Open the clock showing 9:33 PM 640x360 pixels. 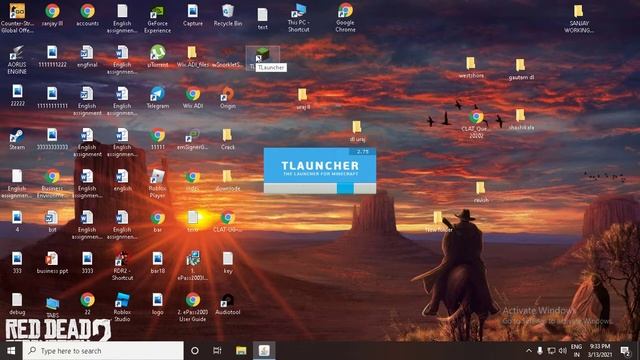tap(600, 351)
